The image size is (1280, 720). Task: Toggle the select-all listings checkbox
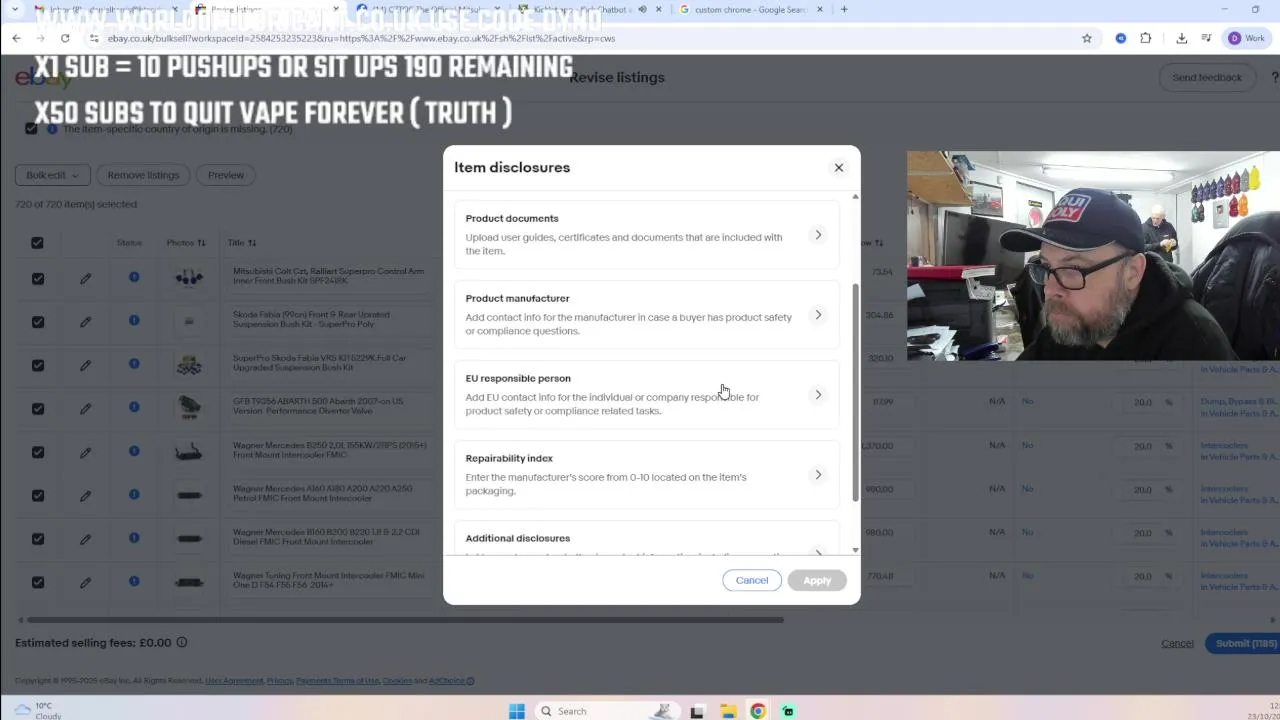(x=37, y=243)
